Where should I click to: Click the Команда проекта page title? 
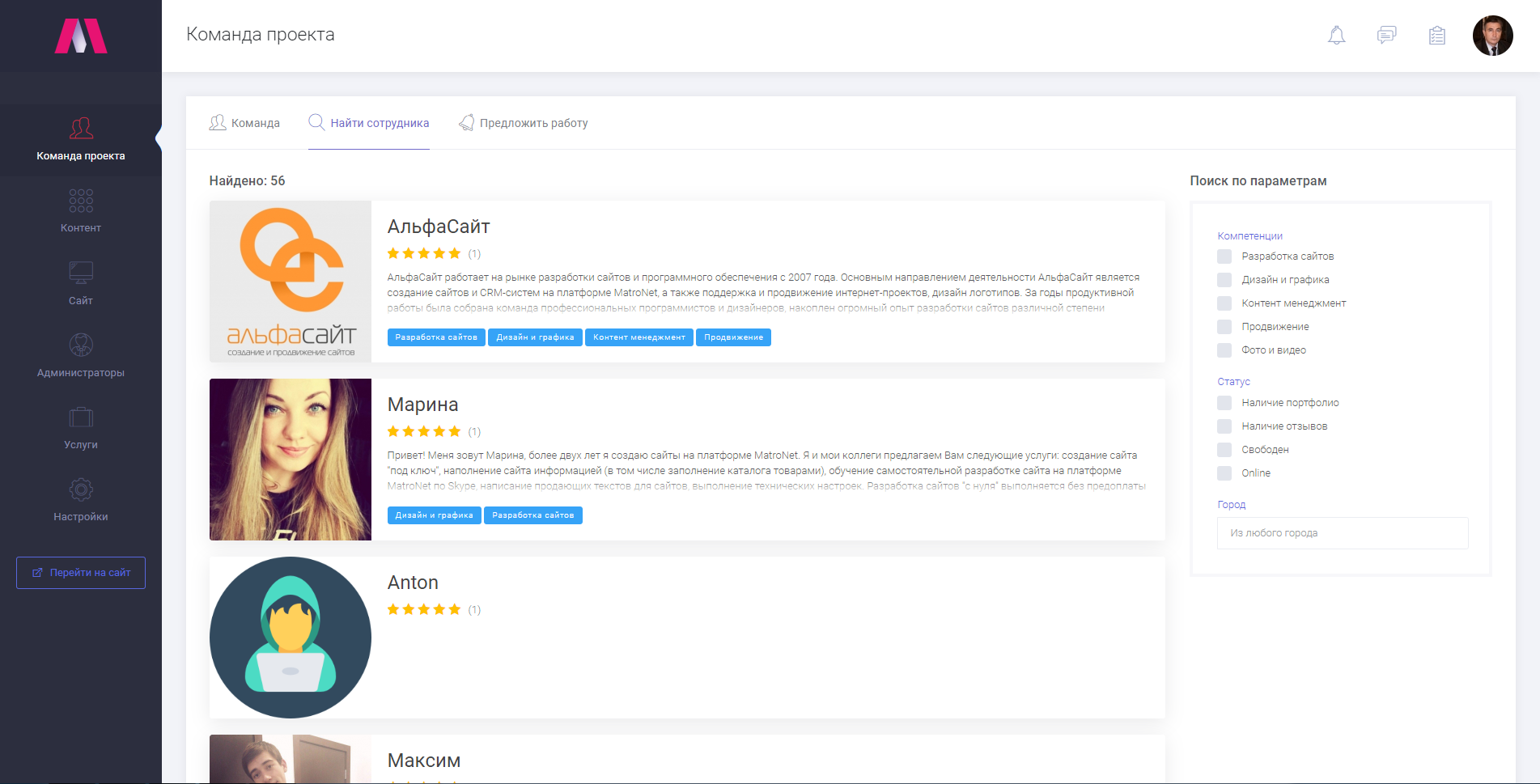click(261, 35)
